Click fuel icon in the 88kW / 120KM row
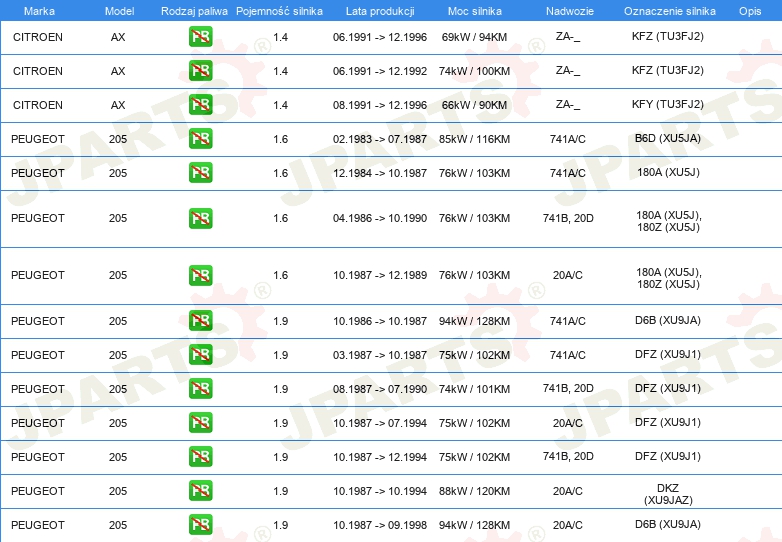The width and height of the screenshot is (782, 542). 200,491
